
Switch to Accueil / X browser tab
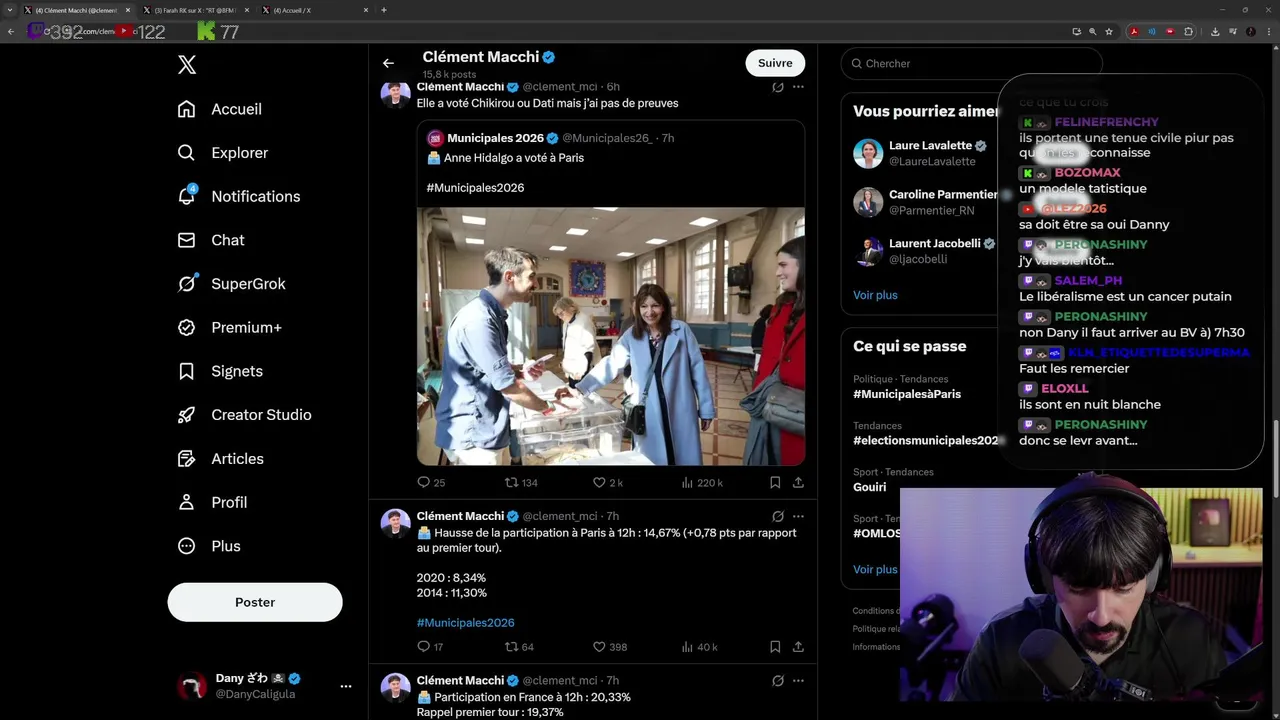(313, 10)
